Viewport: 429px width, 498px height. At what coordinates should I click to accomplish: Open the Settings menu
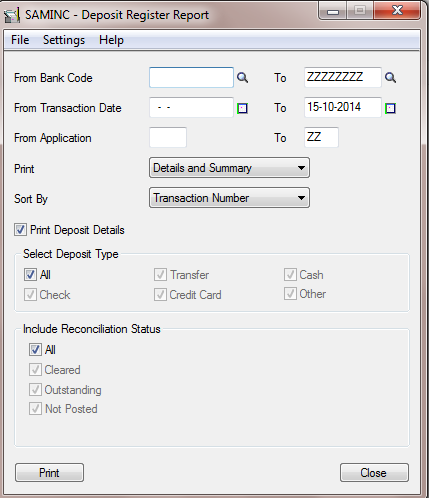coord(64,40)
